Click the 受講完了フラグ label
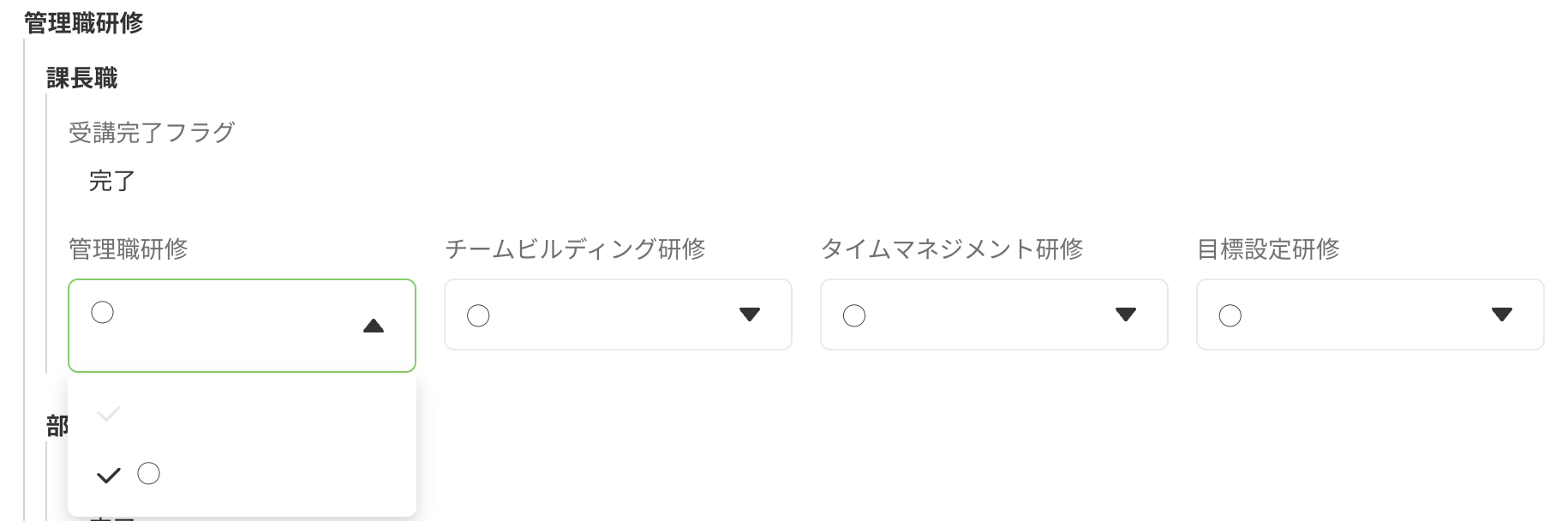This screenshot has width=1568, height=521. (x=152, y=132)
